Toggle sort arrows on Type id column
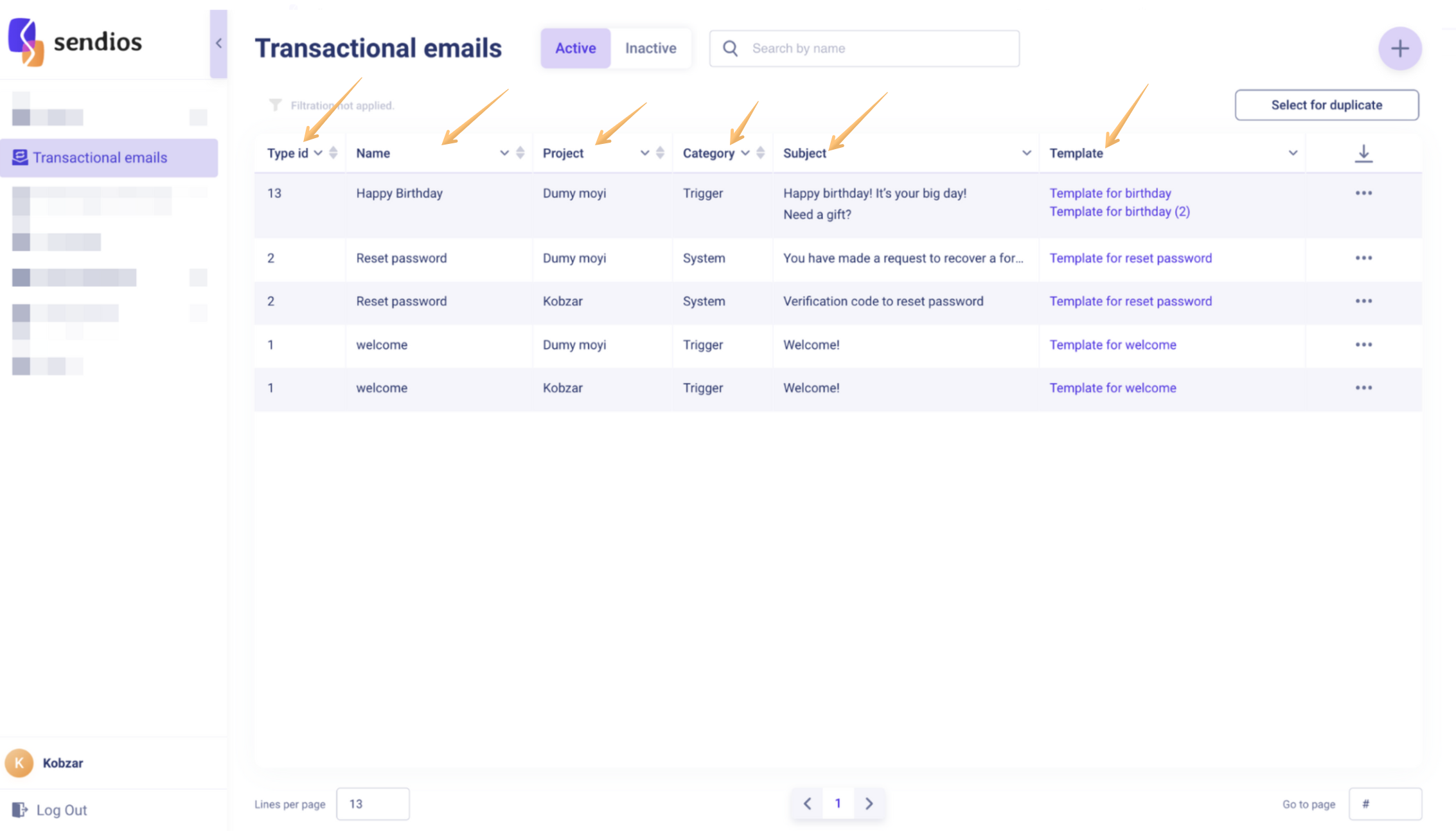Viewport: 1456px width, 831px height. pyautogui.click(x=333, y=153)
